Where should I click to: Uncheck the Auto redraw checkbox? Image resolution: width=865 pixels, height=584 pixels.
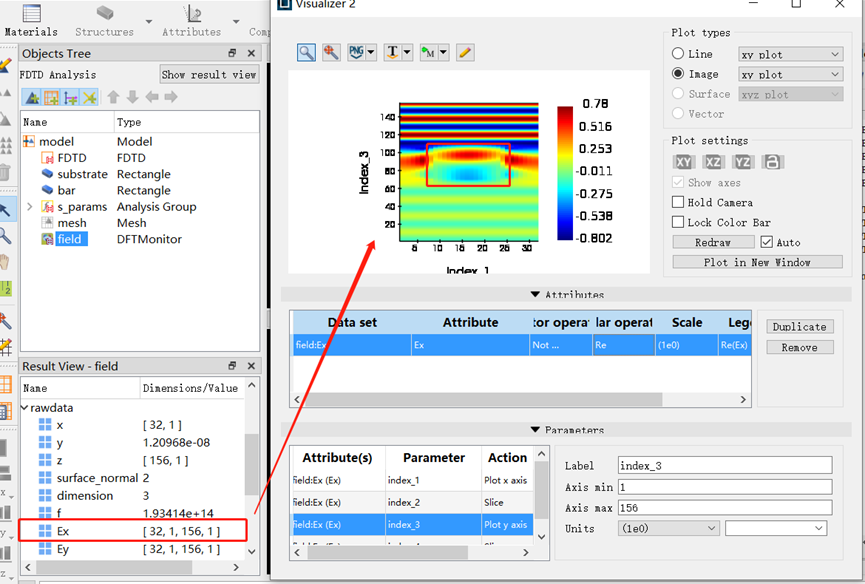(x=766, y=242)
